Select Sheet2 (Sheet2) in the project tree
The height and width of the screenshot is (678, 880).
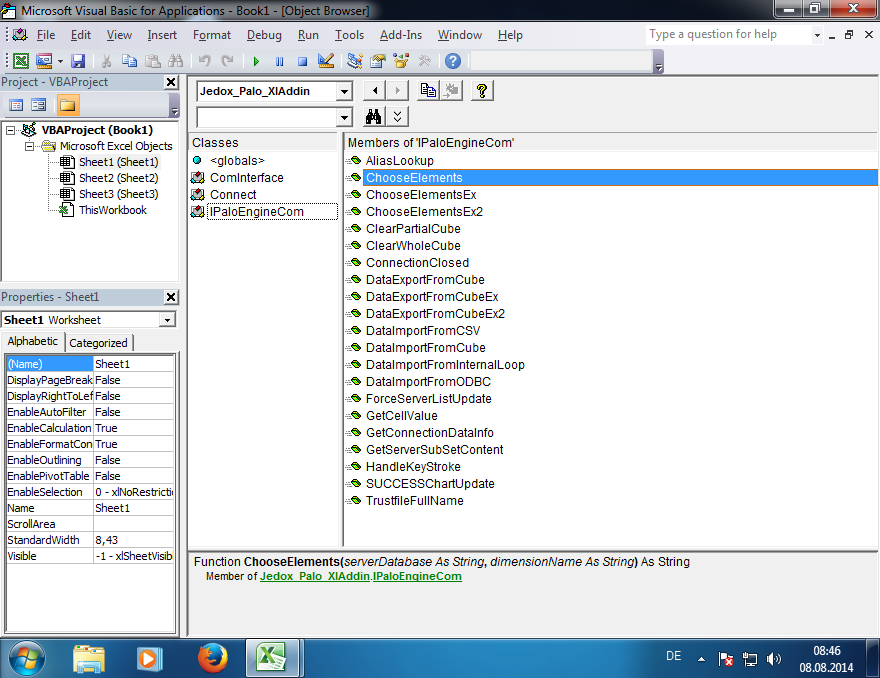pos(118,178)
